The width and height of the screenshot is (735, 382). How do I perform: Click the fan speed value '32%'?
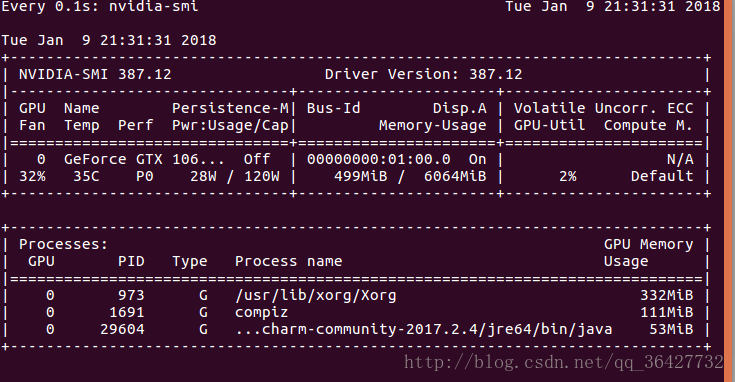[32, 176]
